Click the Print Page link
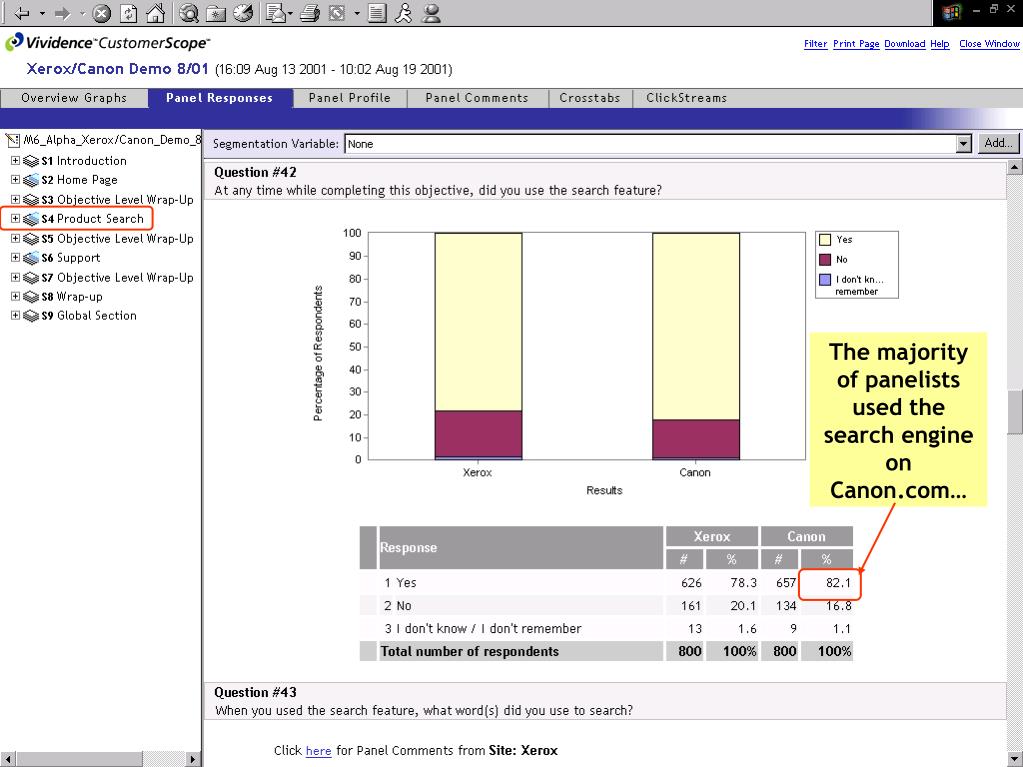Screen dimensions: 1023x767 pos(856,44)
